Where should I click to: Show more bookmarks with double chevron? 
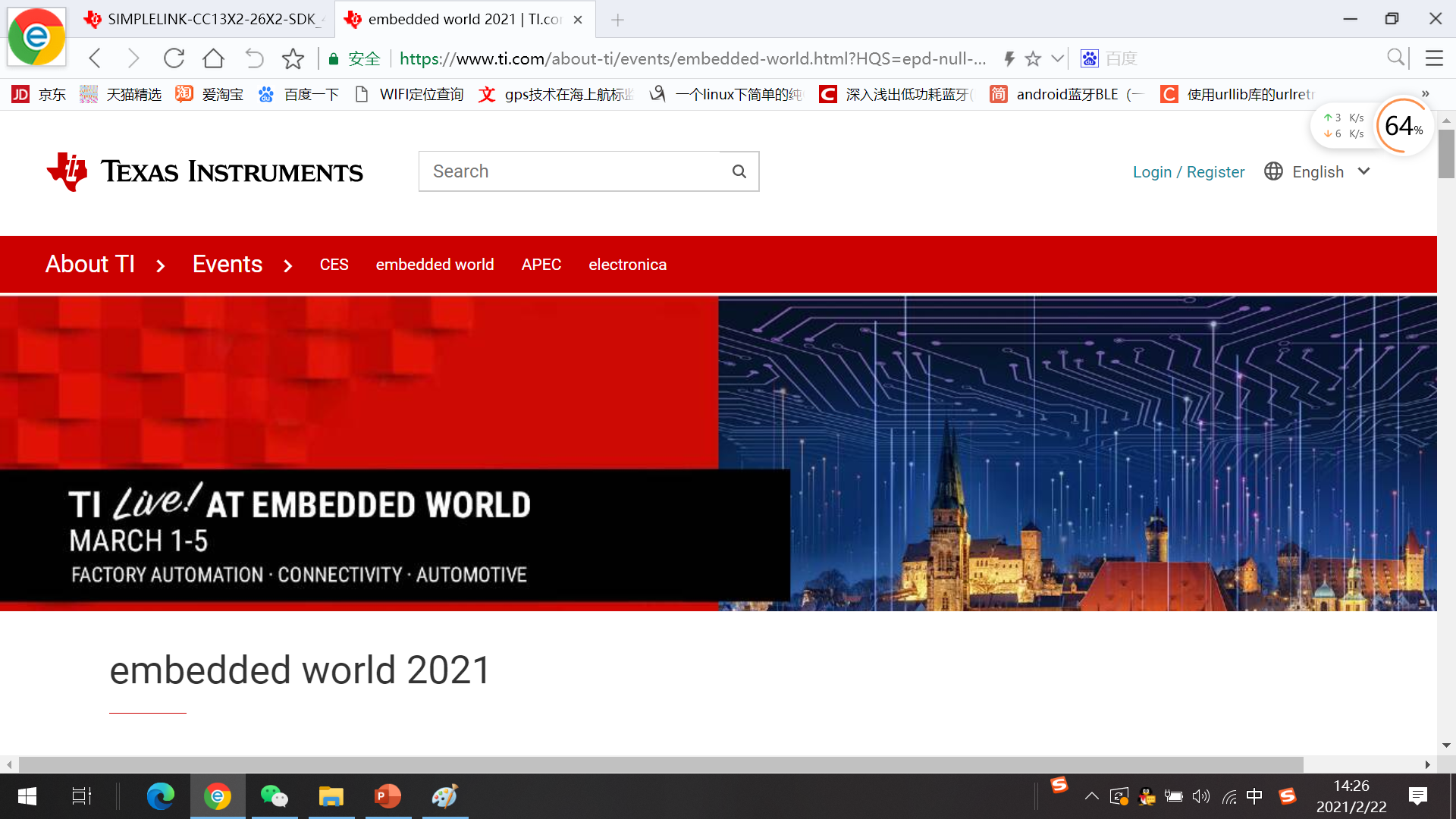point(1425,94)
